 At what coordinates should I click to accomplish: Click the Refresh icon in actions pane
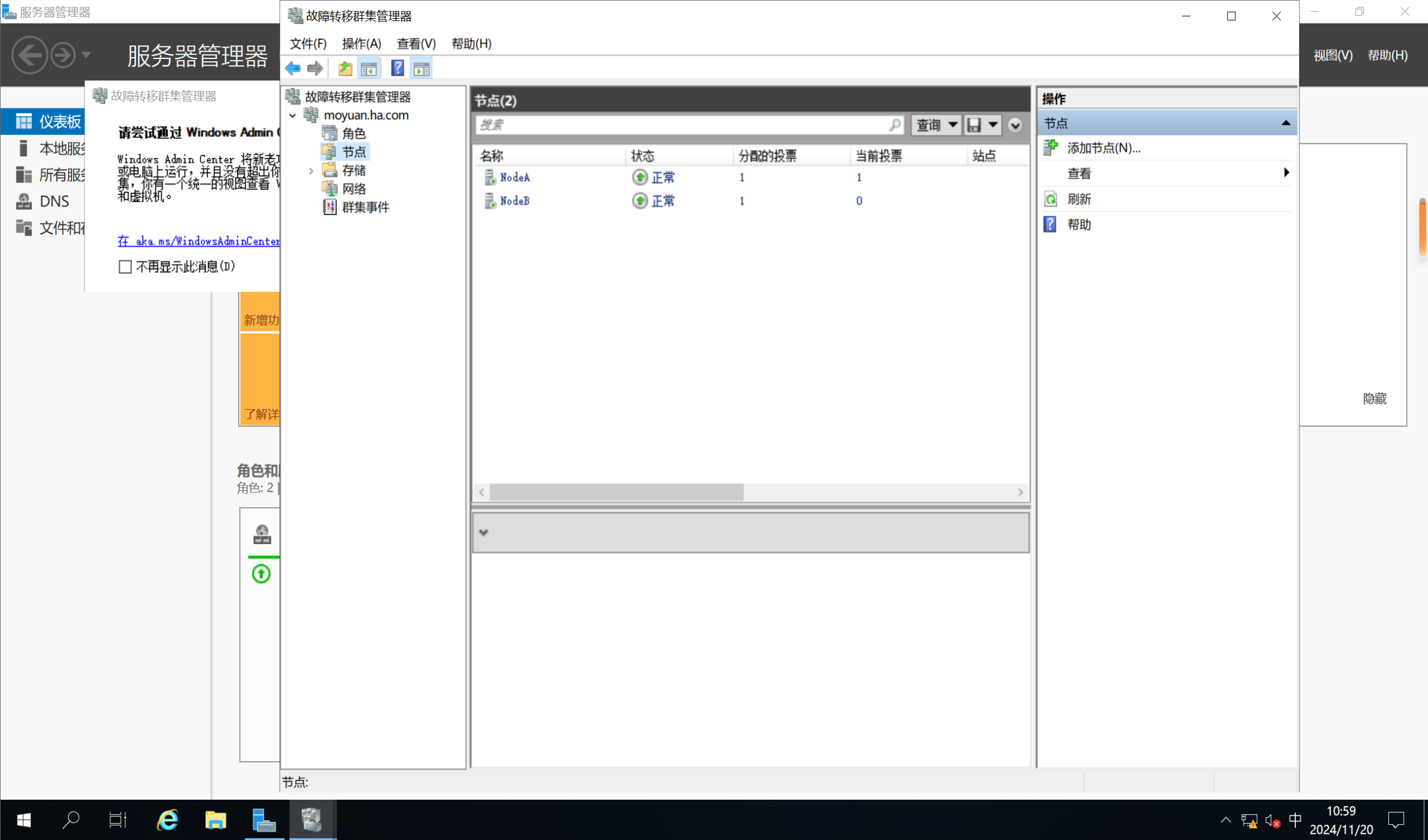coord(1051,199)
